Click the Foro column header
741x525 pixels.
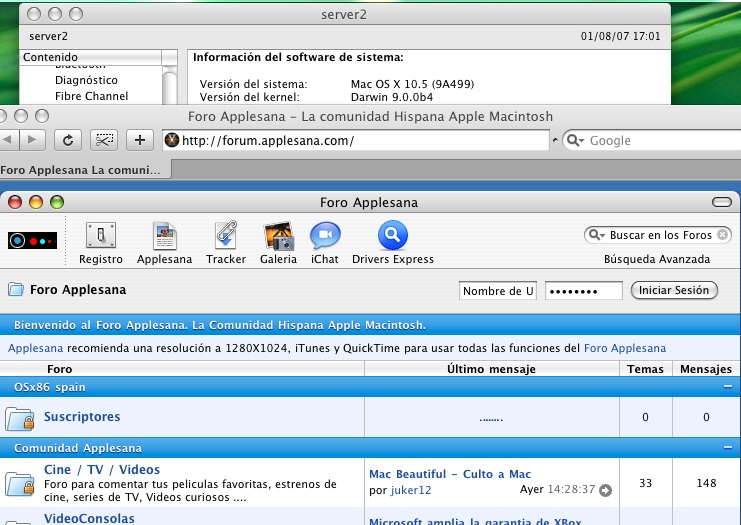click(x=60, y=369)
